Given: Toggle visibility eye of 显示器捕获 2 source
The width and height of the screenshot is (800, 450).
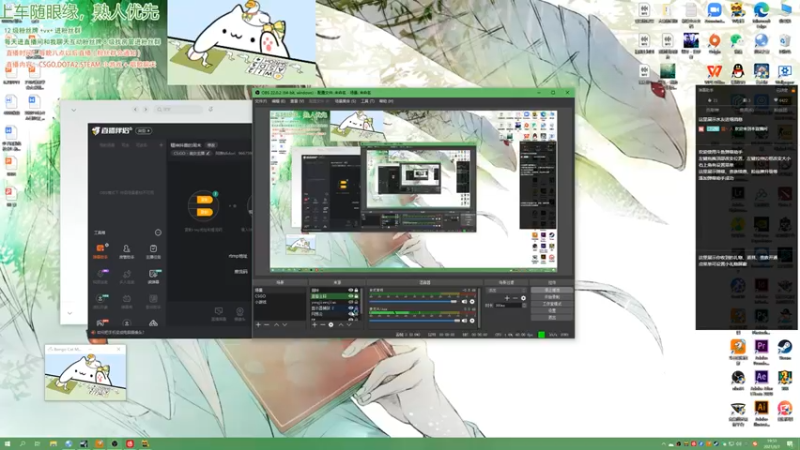Looking at the screenshot, I should click(x=351, y=308).
